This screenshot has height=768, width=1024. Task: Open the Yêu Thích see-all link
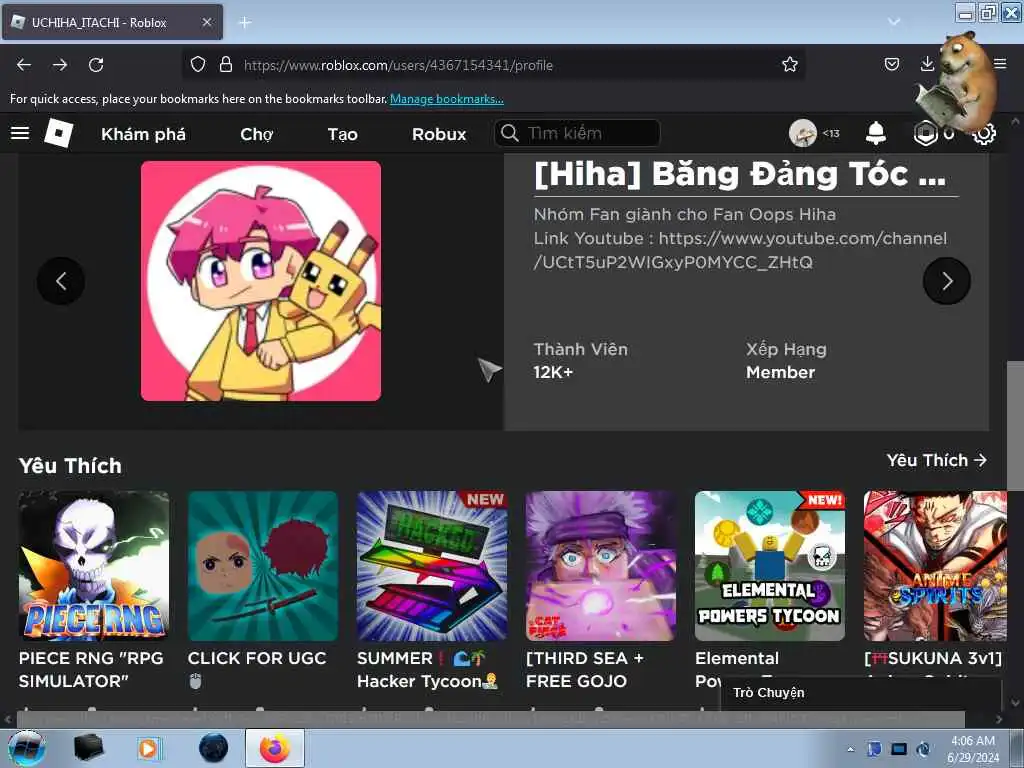(x=936, y=460)
